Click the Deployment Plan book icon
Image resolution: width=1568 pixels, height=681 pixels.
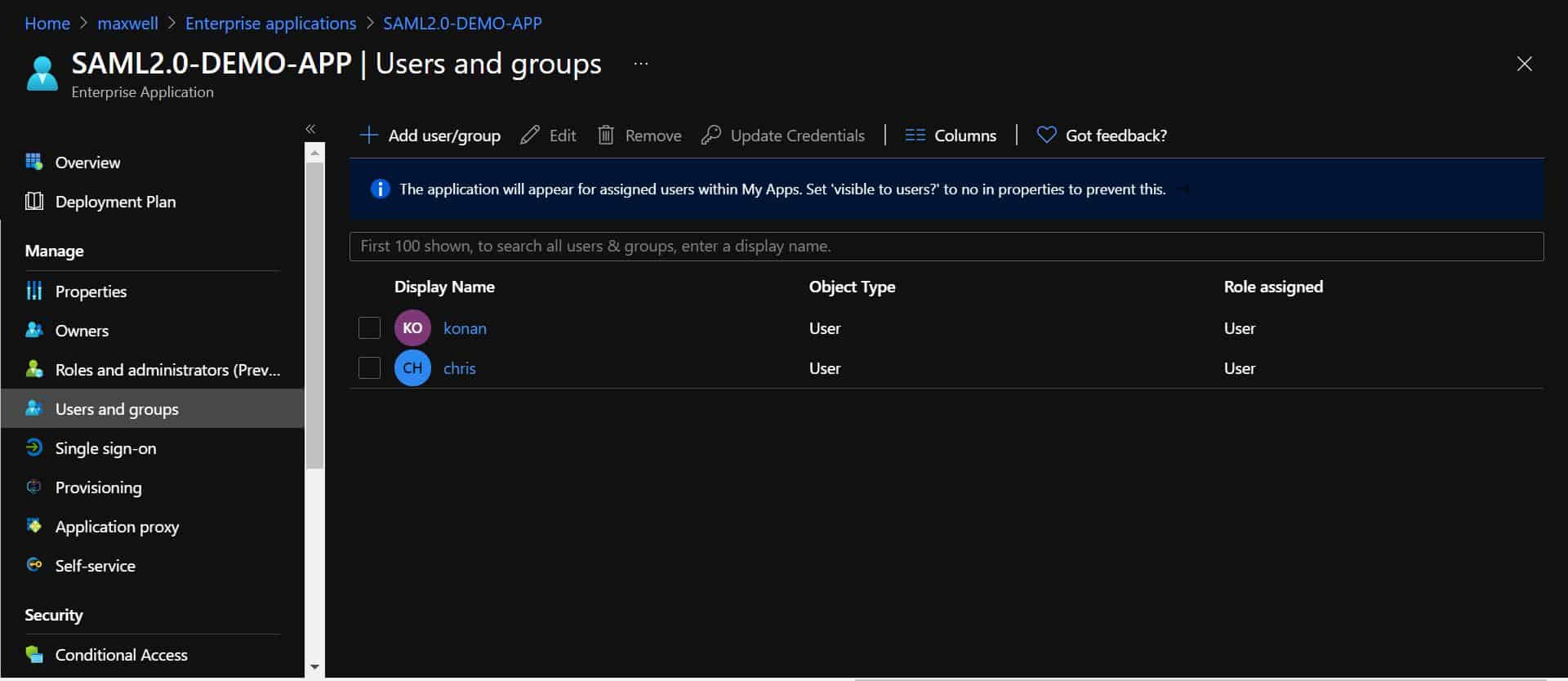tap(33, 201)
